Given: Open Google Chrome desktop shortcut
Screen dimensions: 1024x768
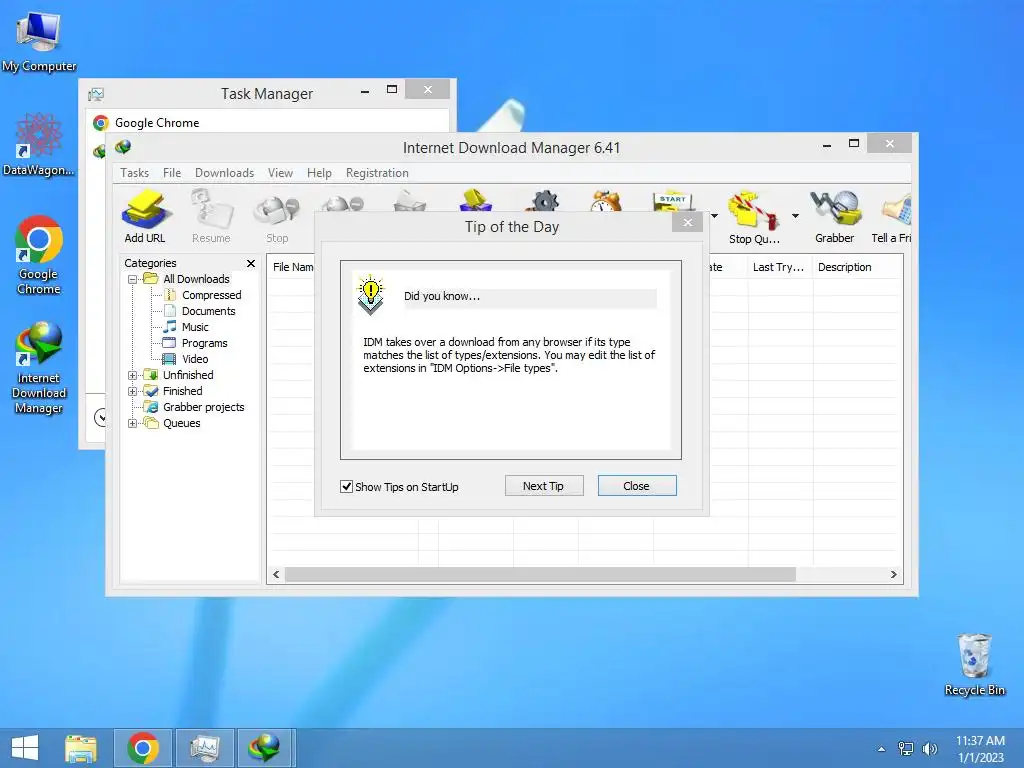Looking at the screenshot, I should coord(39,255).
